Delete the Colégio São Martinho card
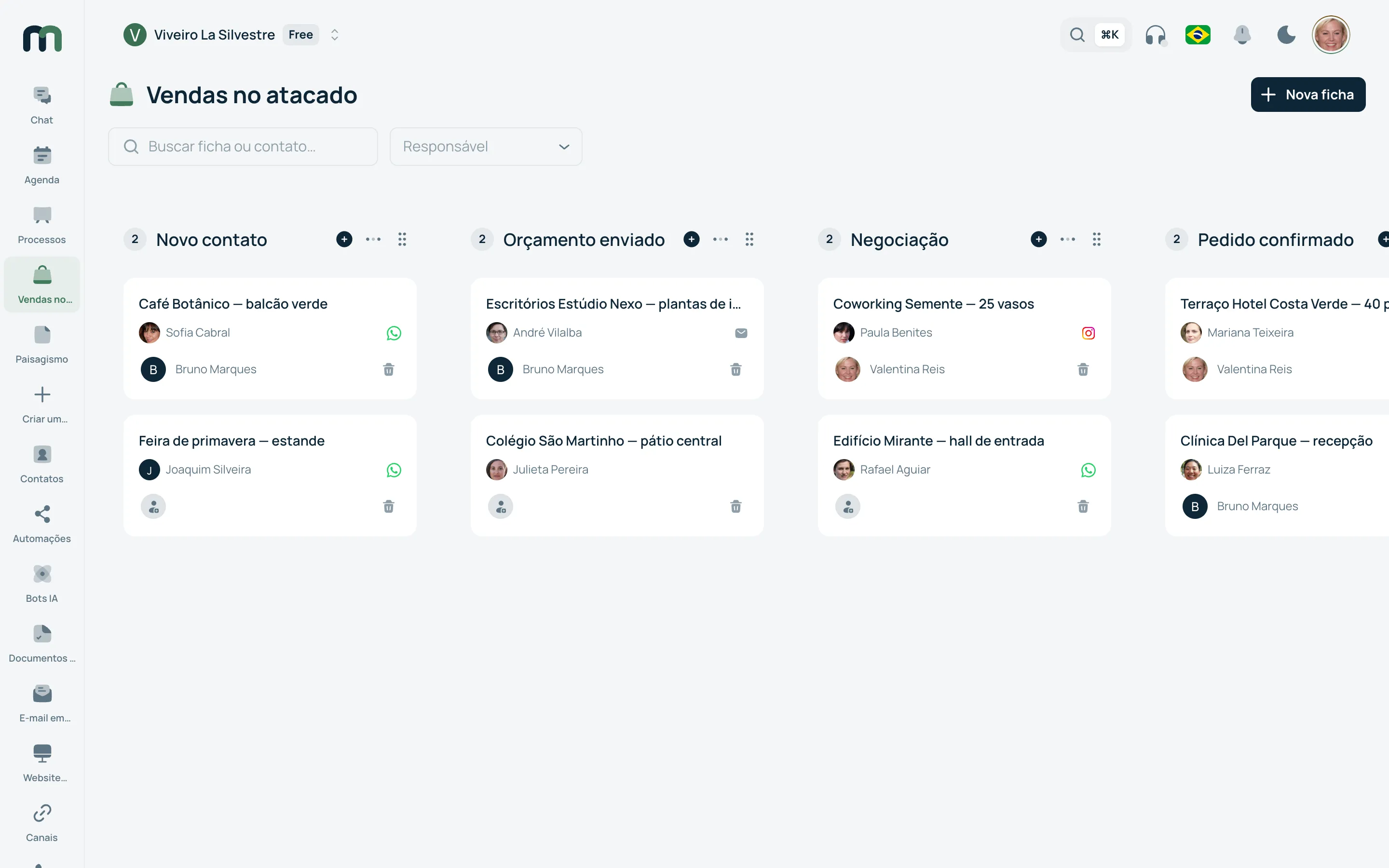 (736, 507)
